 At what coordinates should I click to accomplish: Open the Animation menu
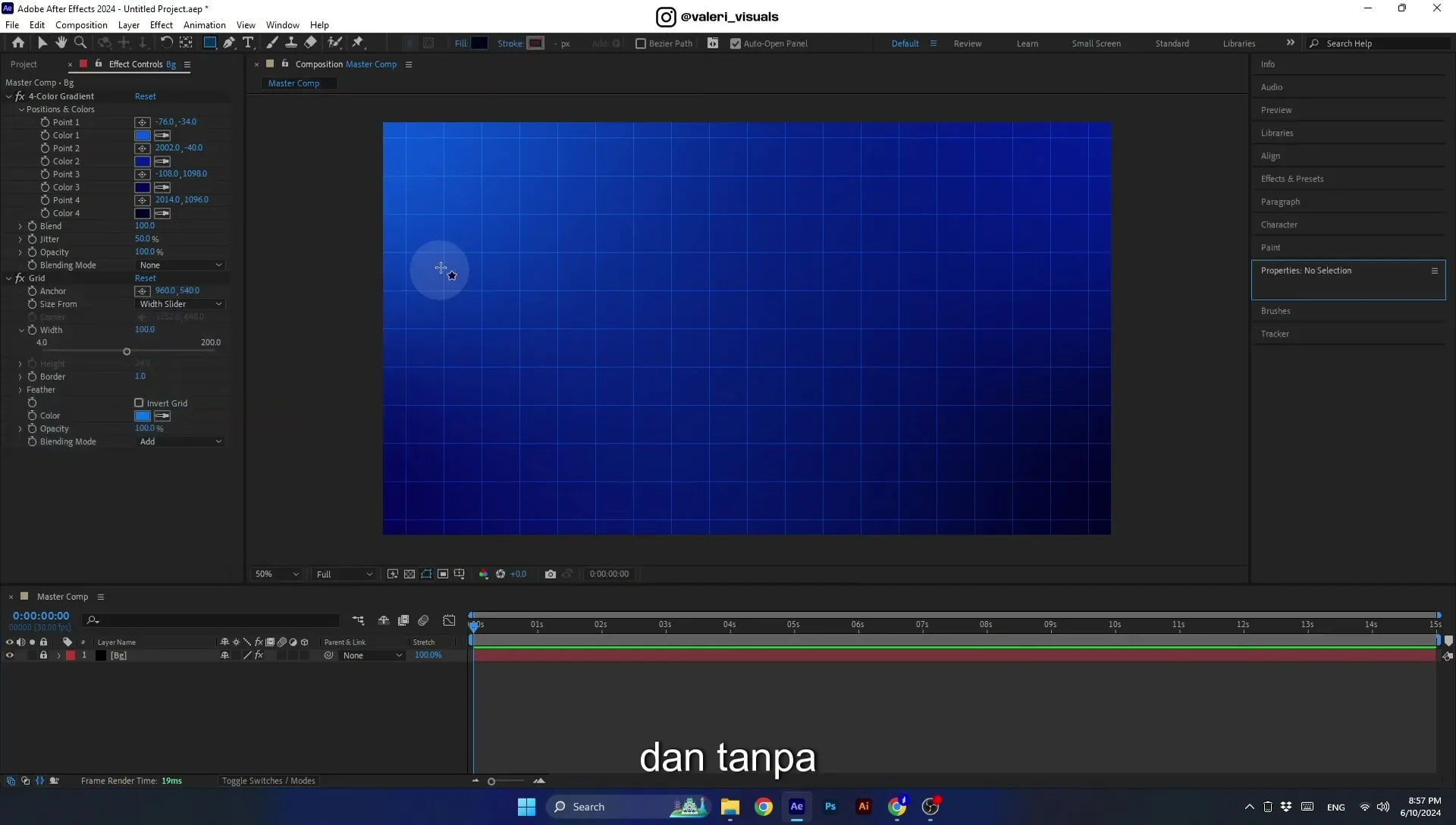tap(205, 25)
